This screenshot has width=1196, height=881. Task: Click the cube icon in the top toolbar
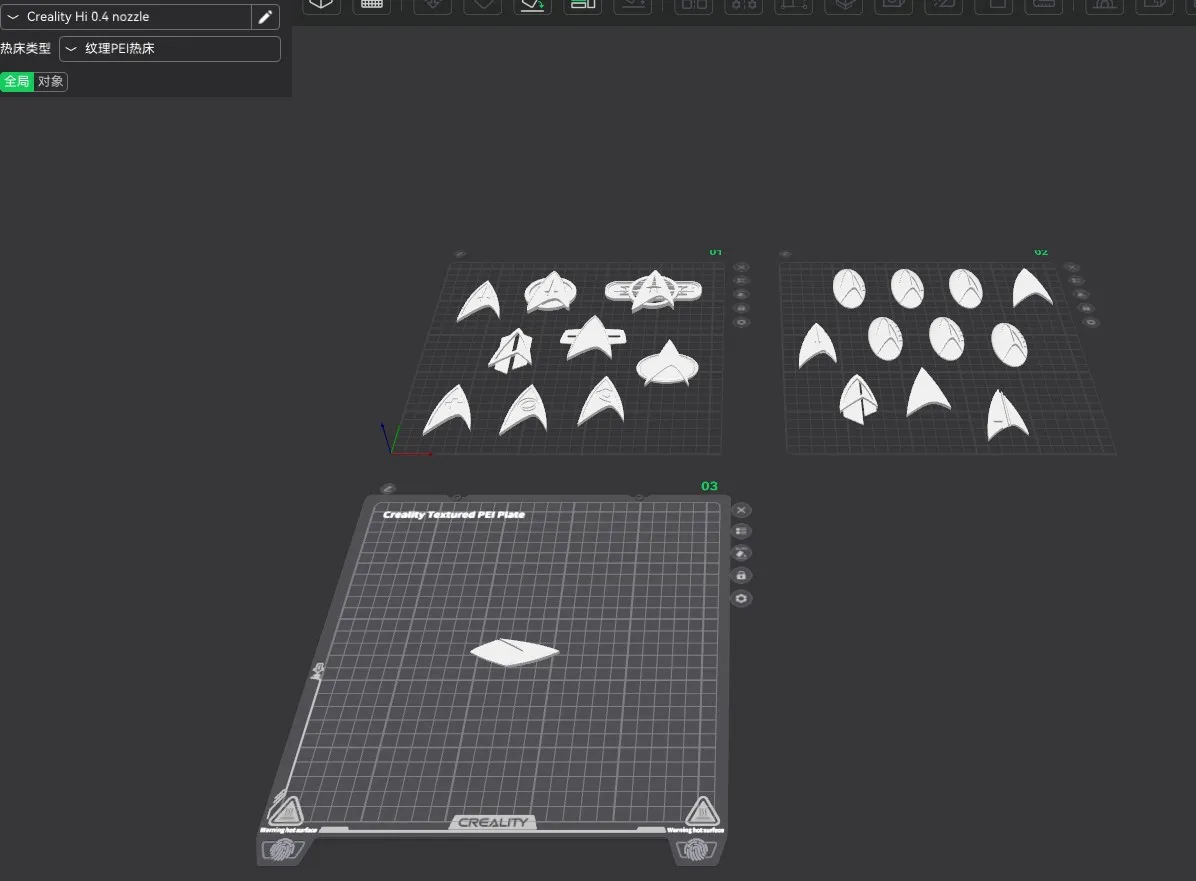tap(321, 5)
